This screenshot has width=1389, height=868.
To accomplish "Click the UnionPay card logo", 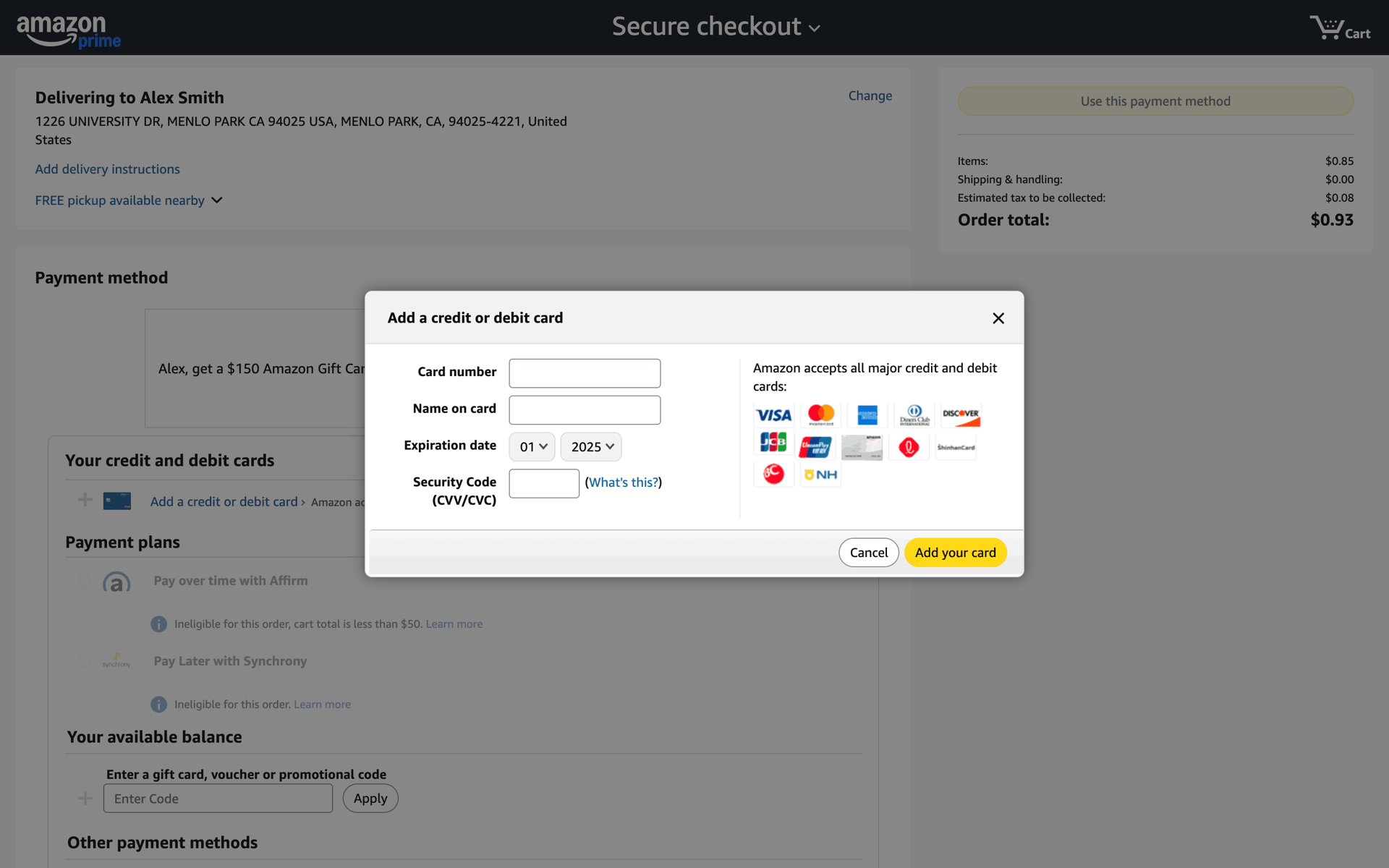I will pos(815,448).
